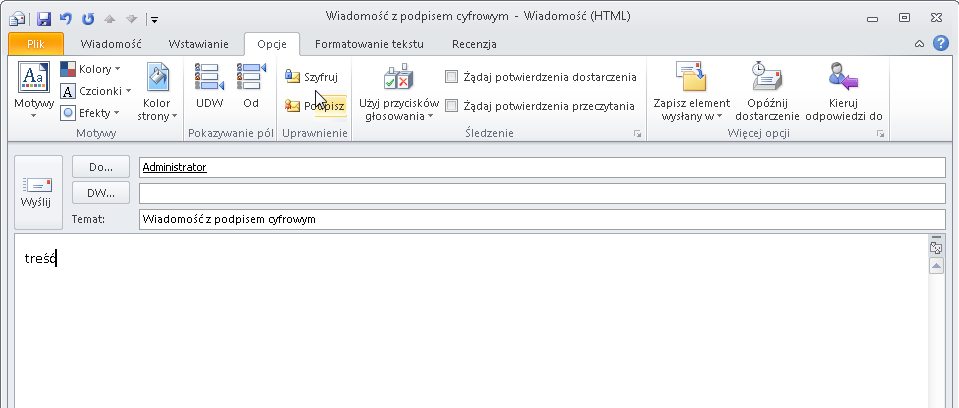Viewport: 959px width, 408px height.
Task: Open Kolor strony page color picker
Action: pyautogui.click(x=157, y=92)
